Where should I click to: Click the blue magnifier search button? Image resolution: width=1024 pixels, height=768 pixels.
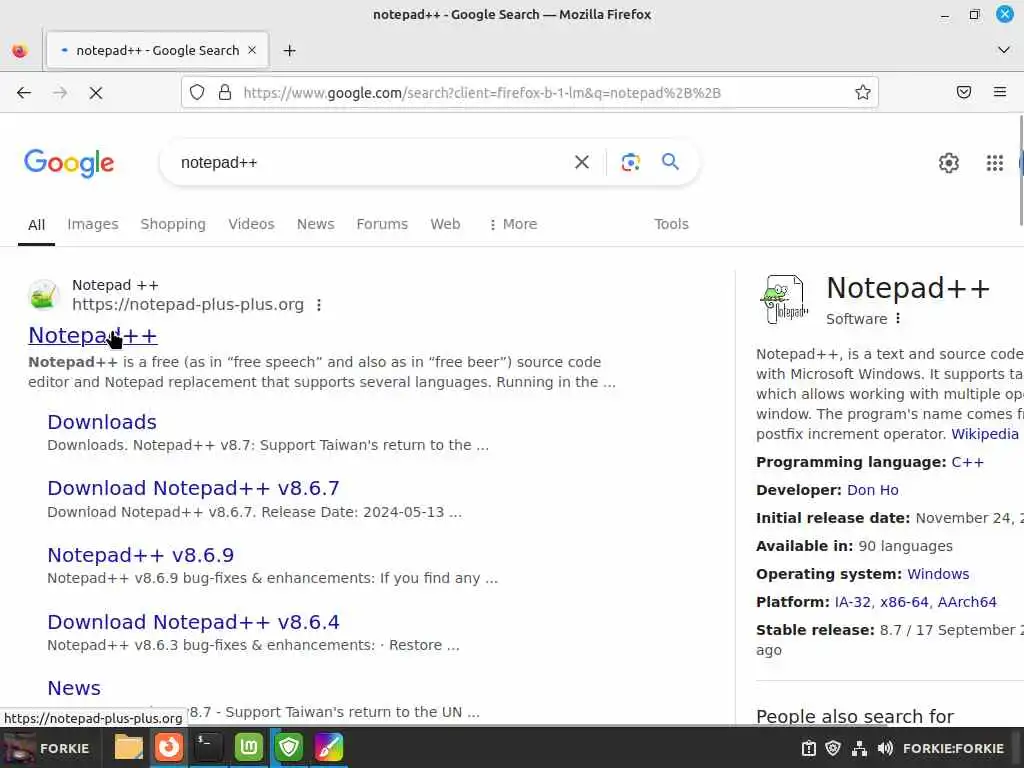point(670,161)
